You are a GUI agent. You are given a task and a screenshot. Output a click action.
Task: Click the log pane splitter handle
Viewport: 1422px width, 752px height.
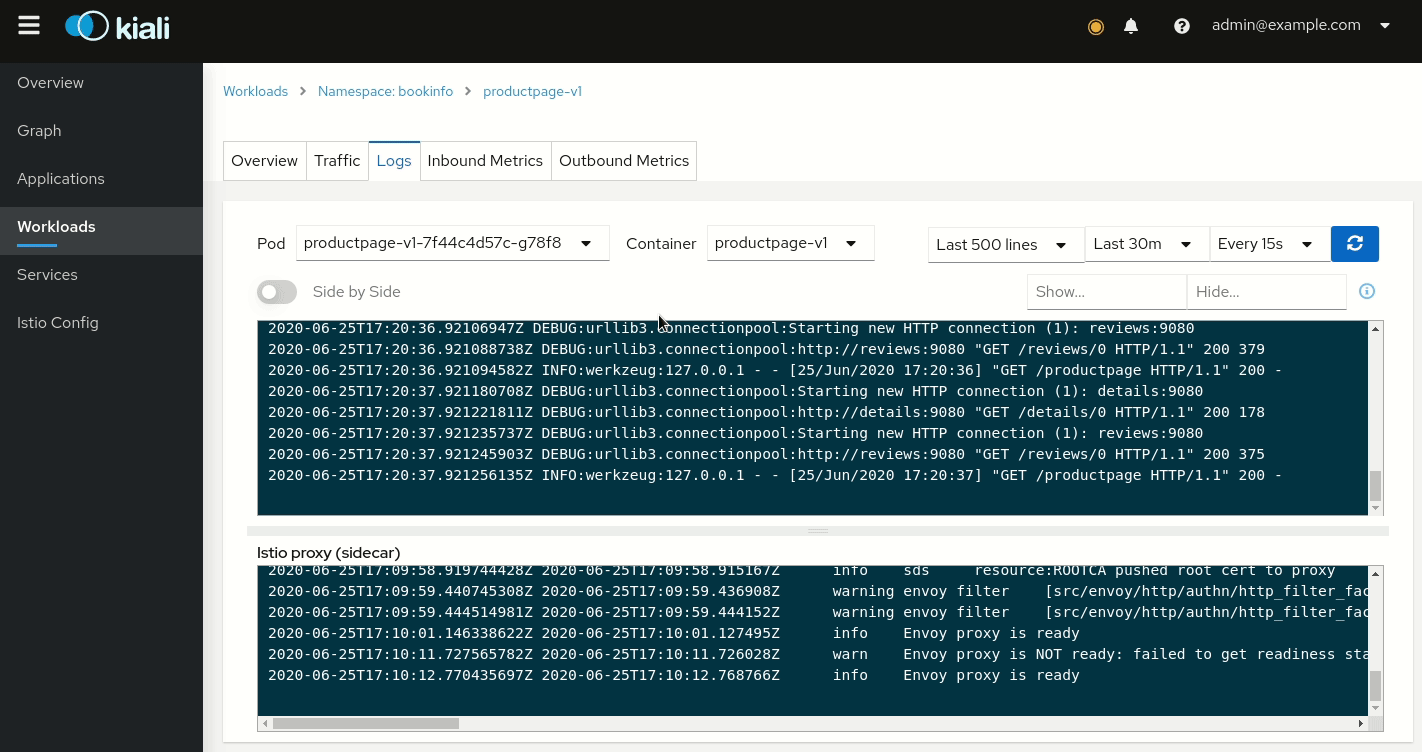point(818,531)
